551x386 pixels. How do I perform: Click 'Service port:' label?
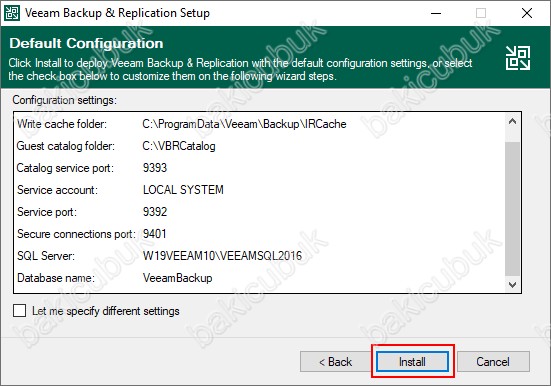point(47,212)
